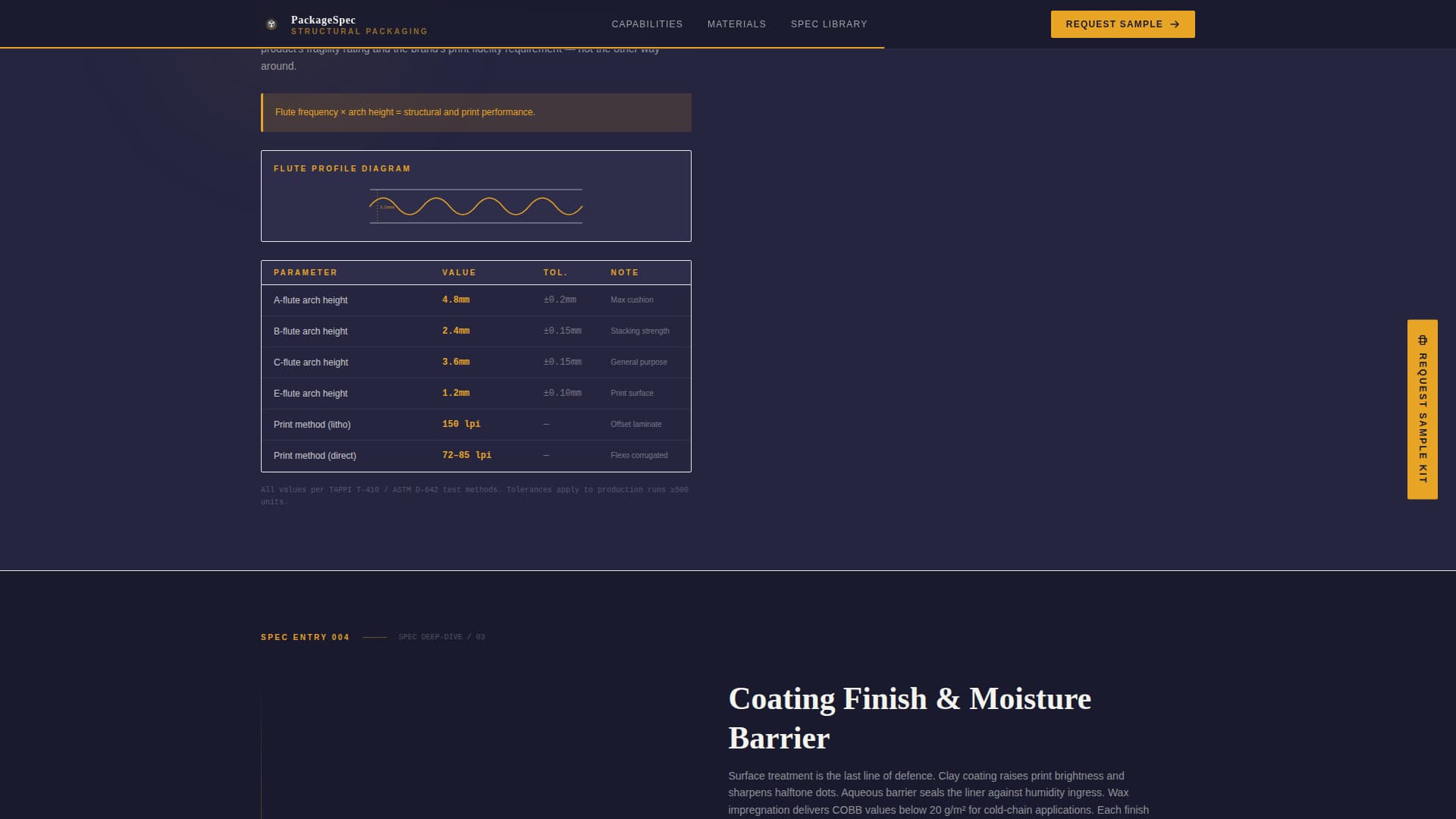
Task: Click the VALUE column header
Action: pos(460,272)
